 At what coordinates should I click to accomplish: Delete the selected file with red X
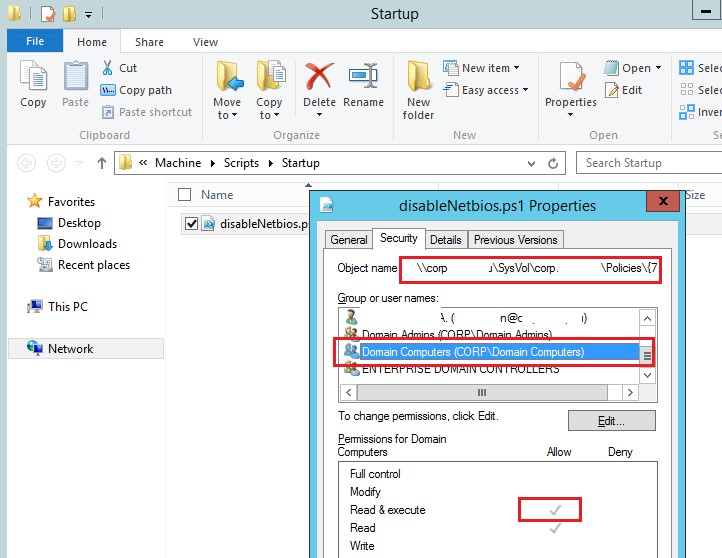tap(319, 84)
